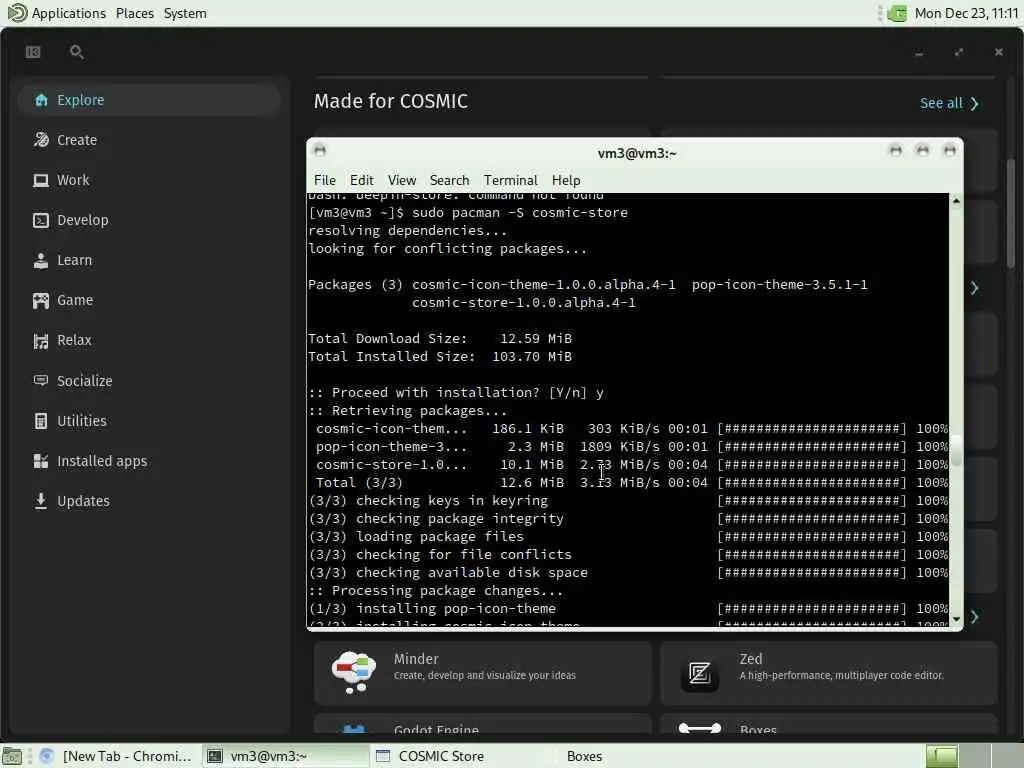Click the Relax category label
The height and width of the screenshot is (768, 1024).
(74, 340)
